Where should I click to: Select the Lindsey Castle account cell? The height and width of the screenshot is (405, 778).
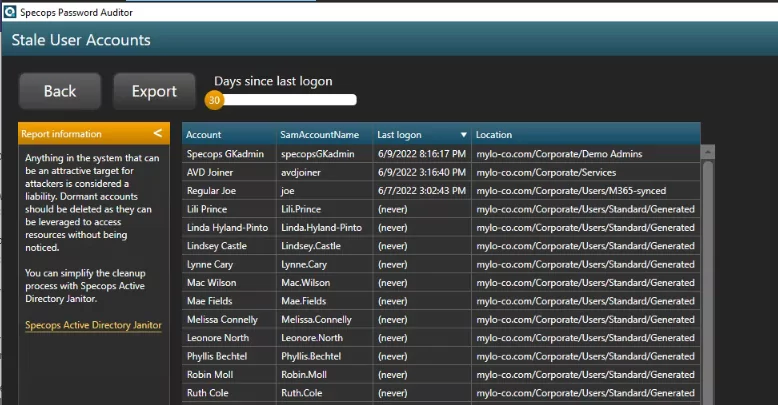pyautogui.click(x=229, y=246)
